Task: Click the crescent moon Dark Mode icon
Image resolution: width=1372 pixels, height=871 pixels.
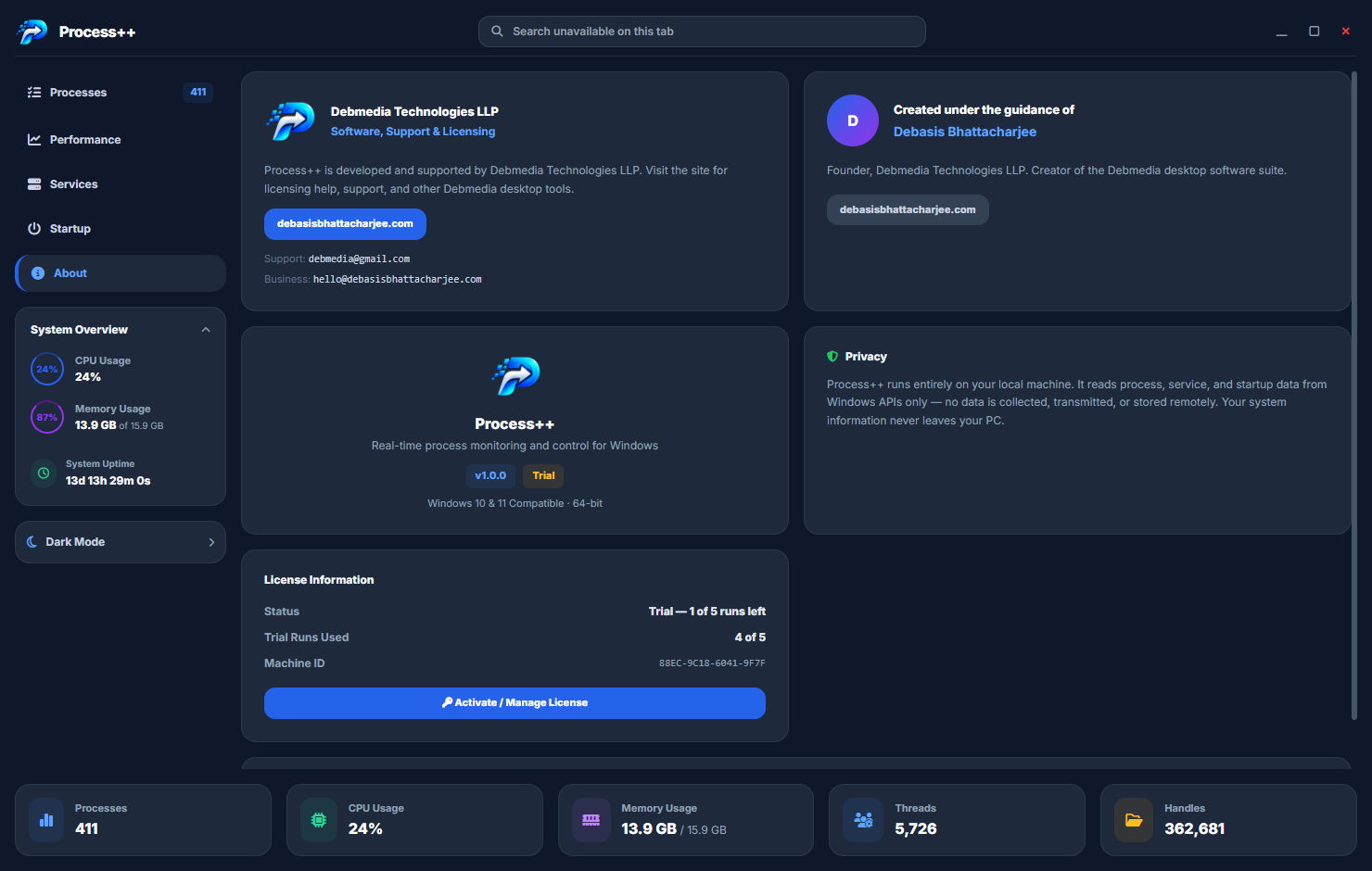Action: pyautogui.click(x=32, y=542)
